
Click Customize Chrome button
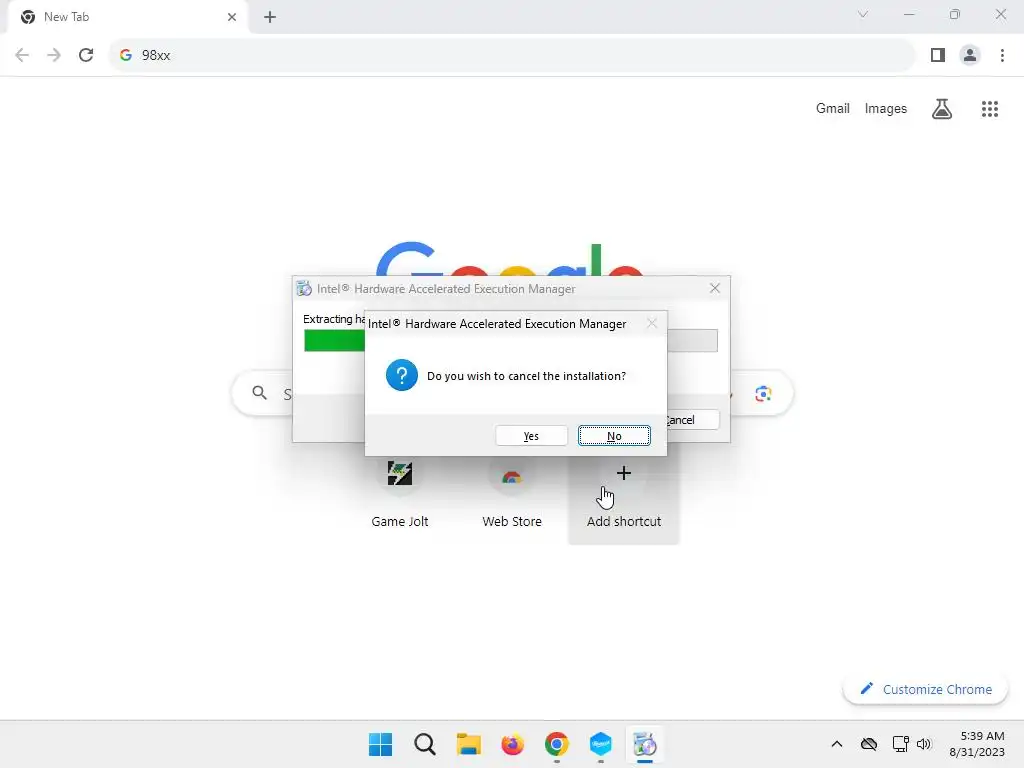[x=925, y=689]
